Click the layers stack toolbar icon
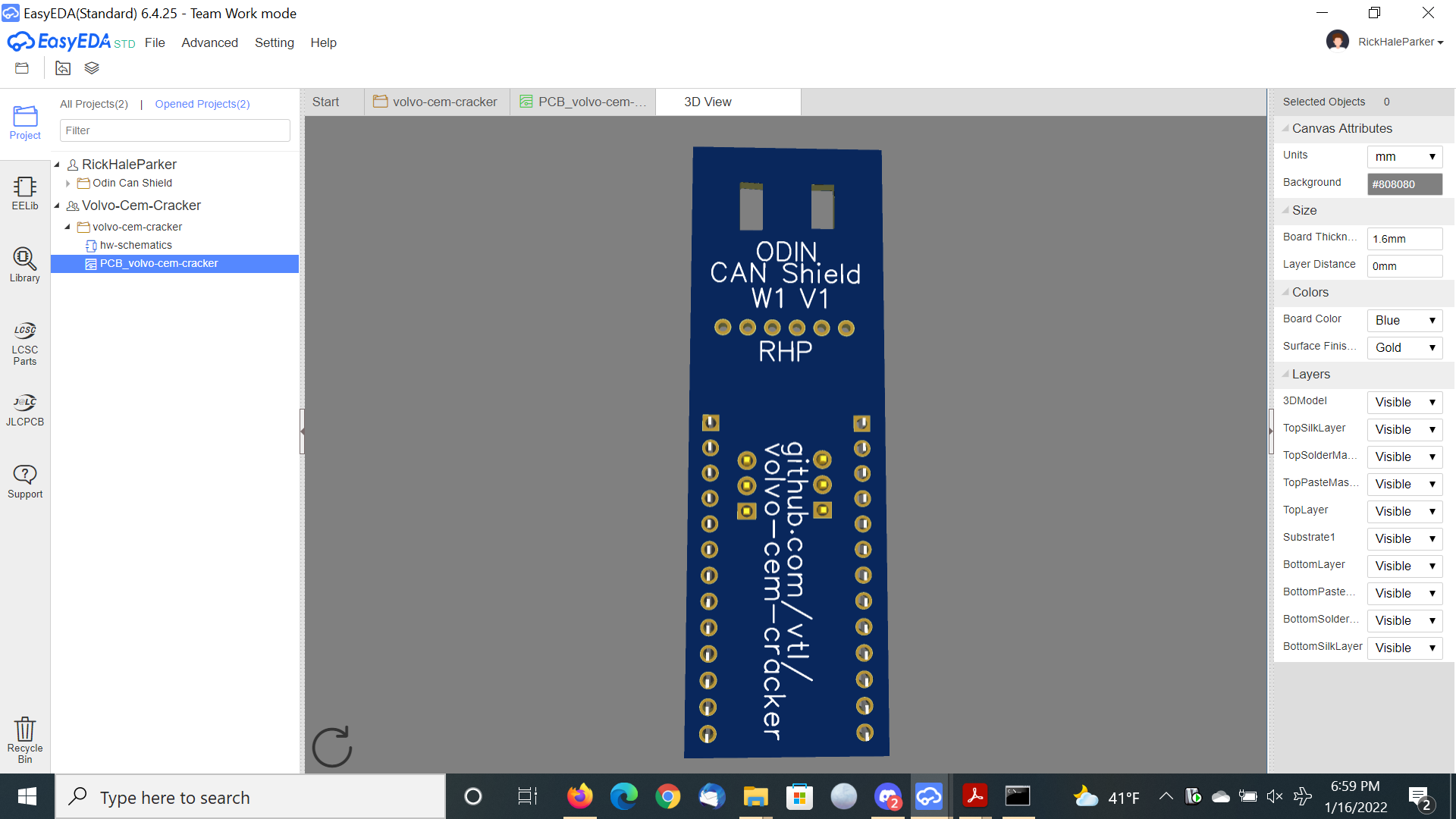The height and width of the screenshot is (819, 1456). pos(92,68)
